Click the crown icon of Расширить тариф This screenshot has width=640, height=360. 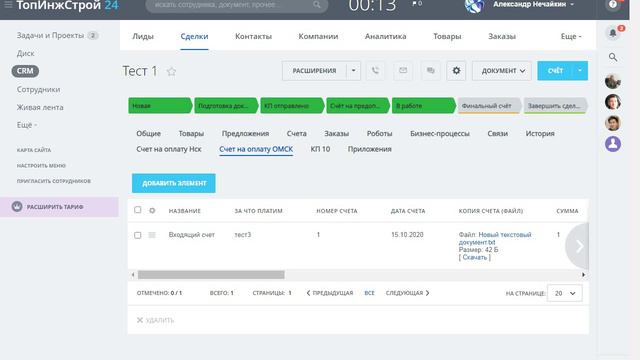17,207
